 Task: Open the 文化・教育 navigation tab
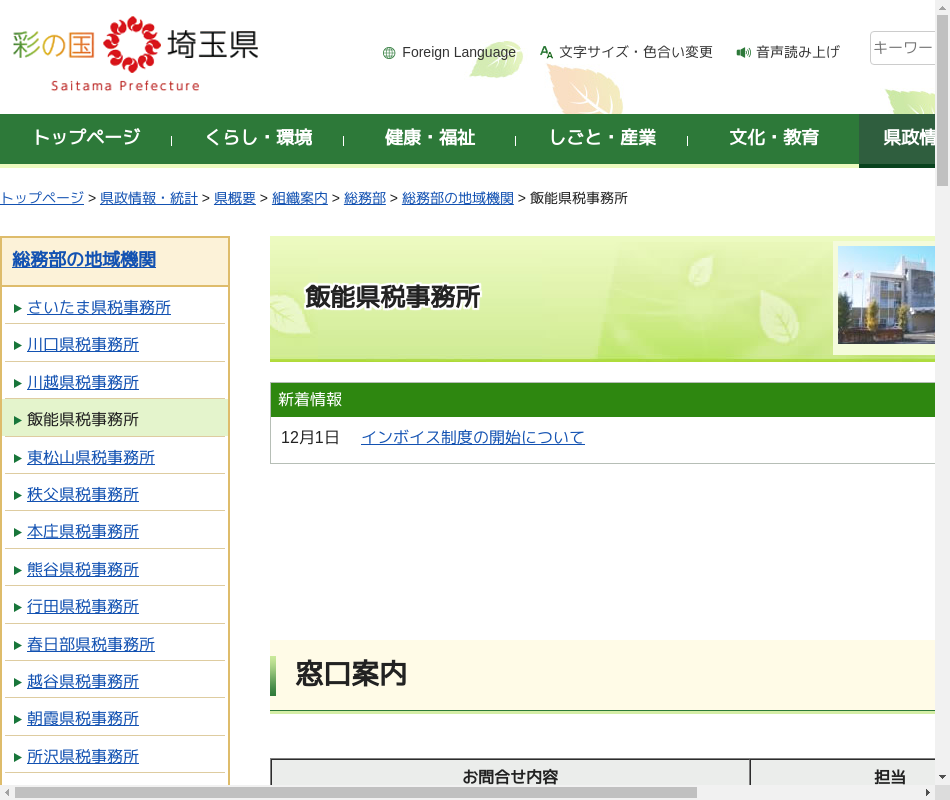click(774, 138)
